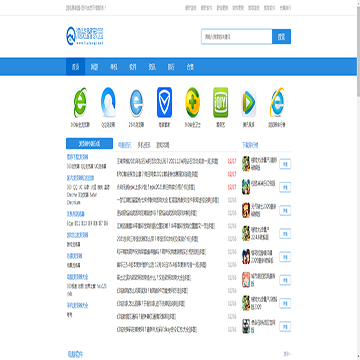Open the green iQIYI icon
Screen dimensions: 360x360
[221, 102]
